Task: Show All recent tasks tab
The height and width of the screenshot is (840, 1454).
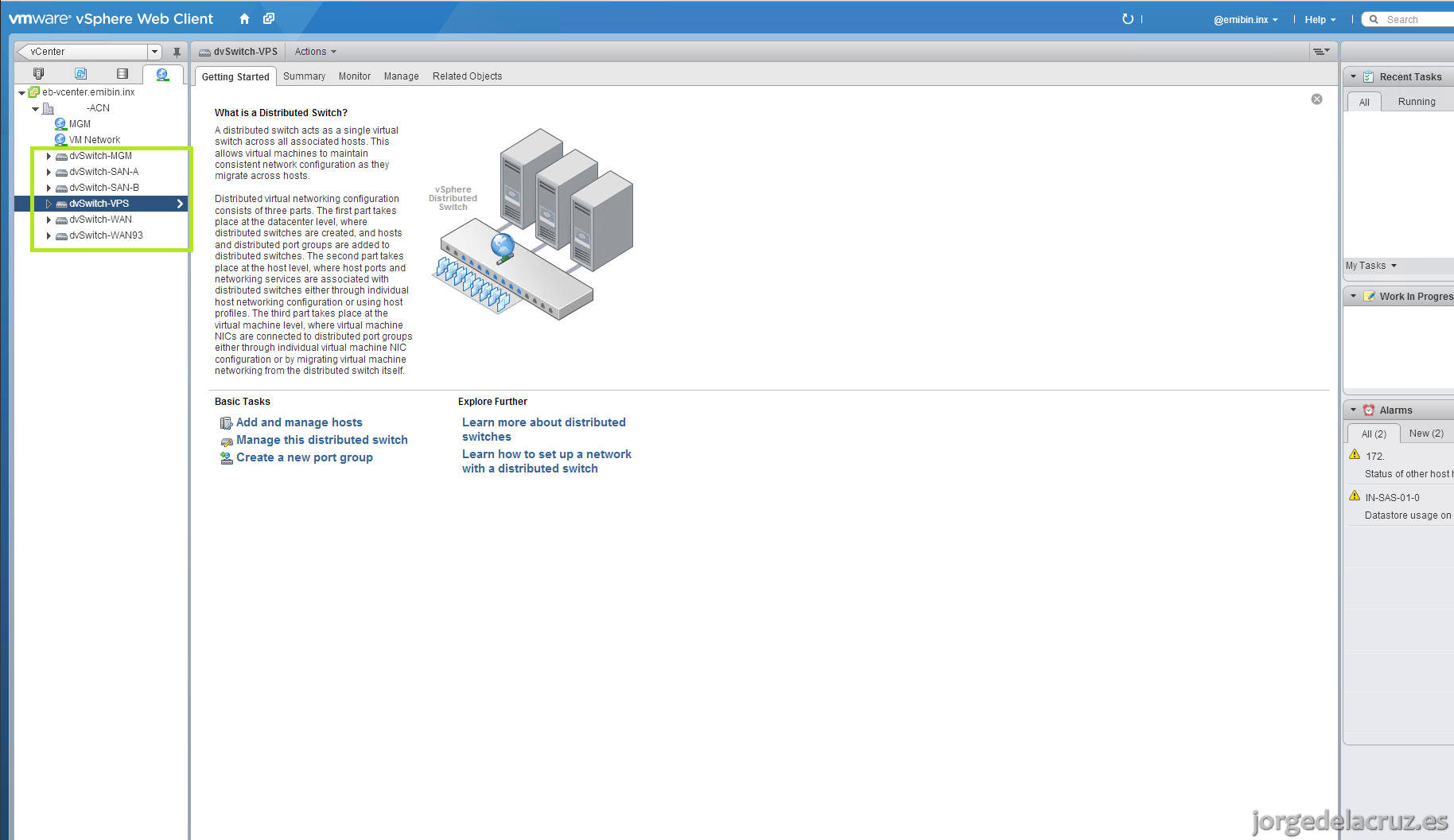Action: coord(1364,102)
